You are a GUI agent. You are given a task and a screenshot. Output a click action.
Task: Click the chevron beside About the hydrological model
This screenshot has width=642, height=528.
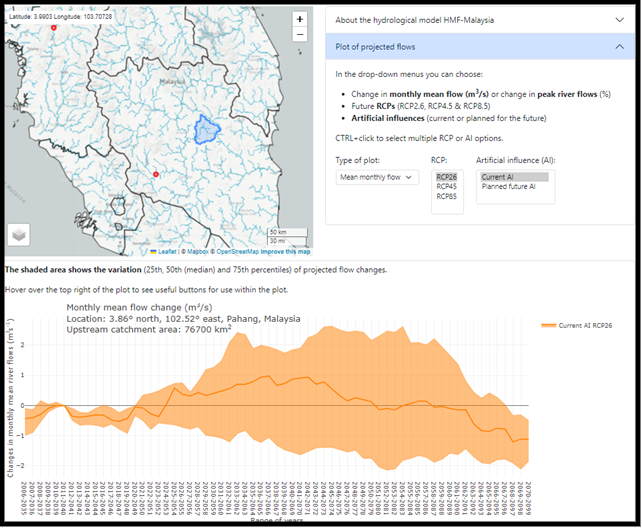619,20
